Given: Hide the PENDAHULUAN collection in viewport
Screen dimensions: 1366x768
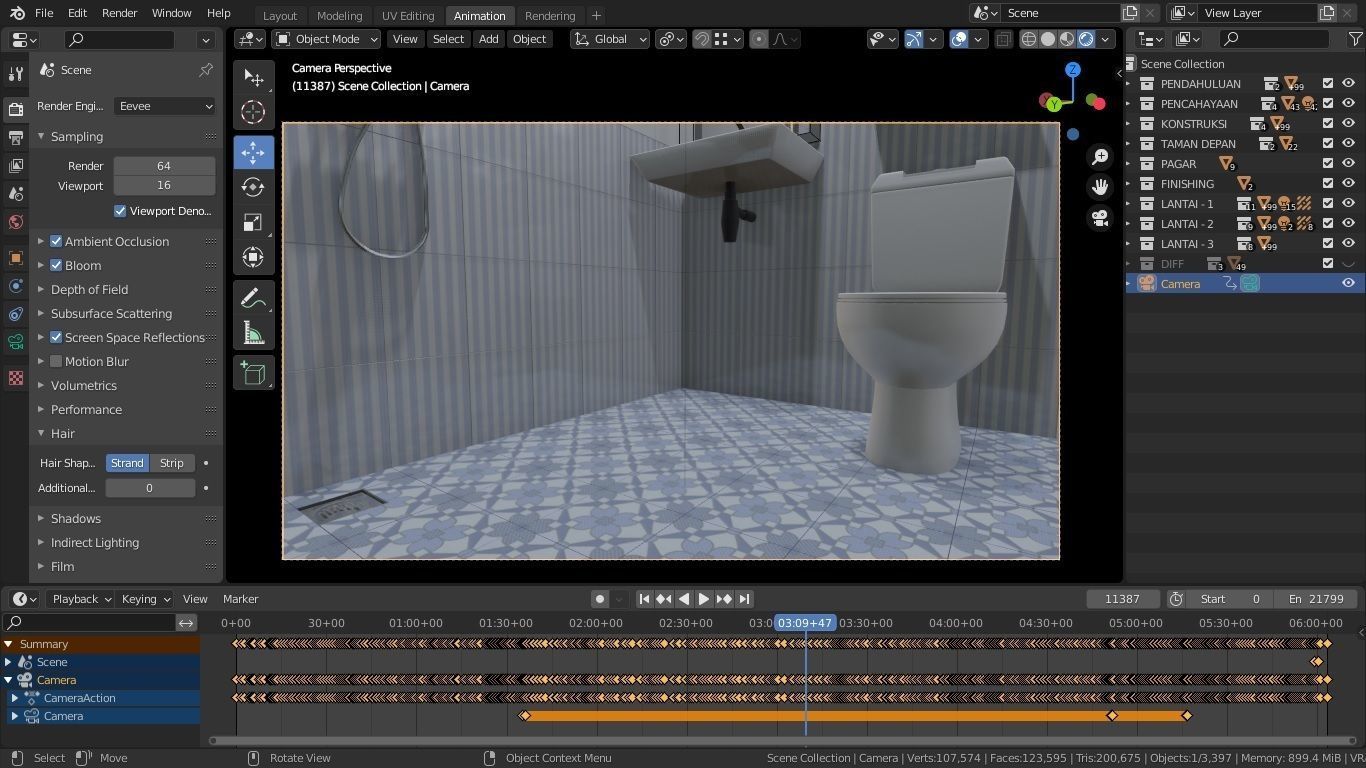Looking at the screenshot, I should coord(1348,84).
